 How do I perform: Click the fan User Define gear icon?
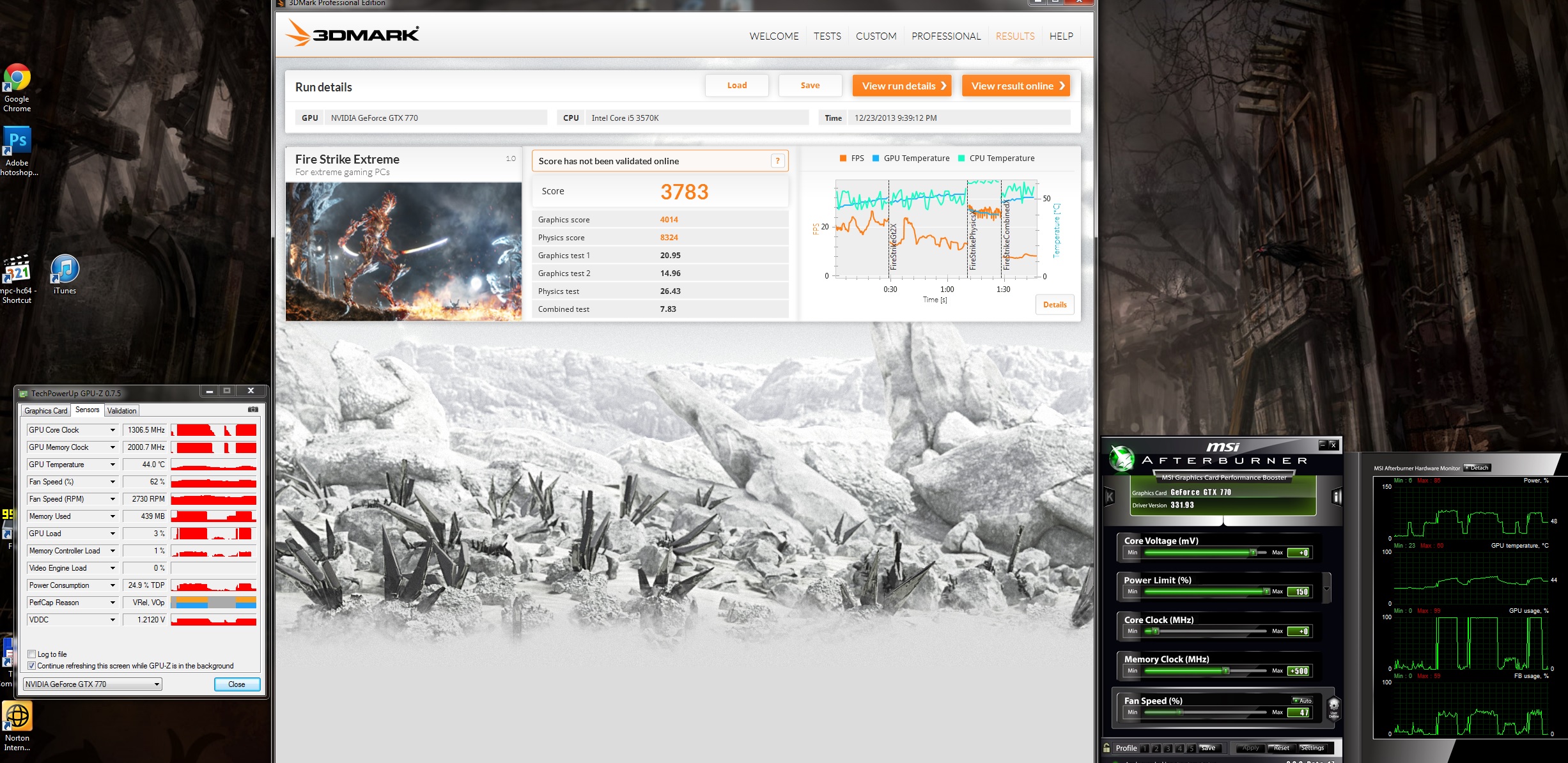click(1333, 707)
